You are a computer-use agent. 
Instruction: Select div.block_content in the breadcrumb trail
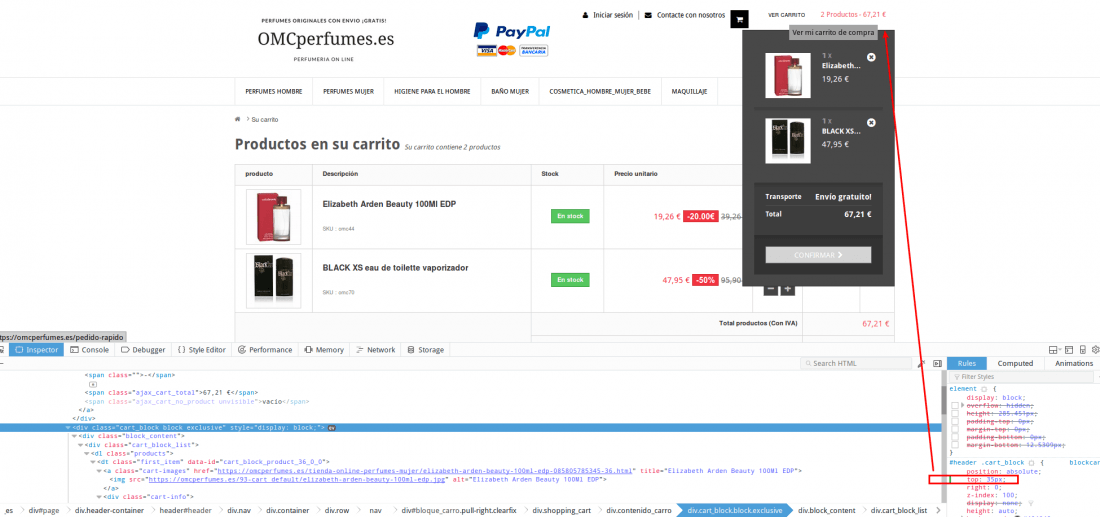(826, 510)
